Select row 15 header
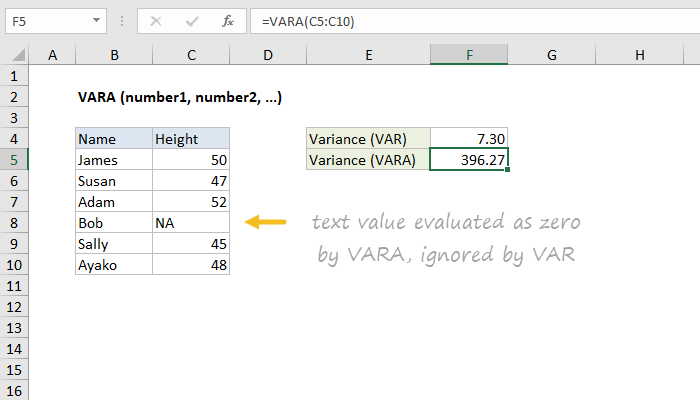The width and height of the screenshot is (700, 400). click(14, 370)
